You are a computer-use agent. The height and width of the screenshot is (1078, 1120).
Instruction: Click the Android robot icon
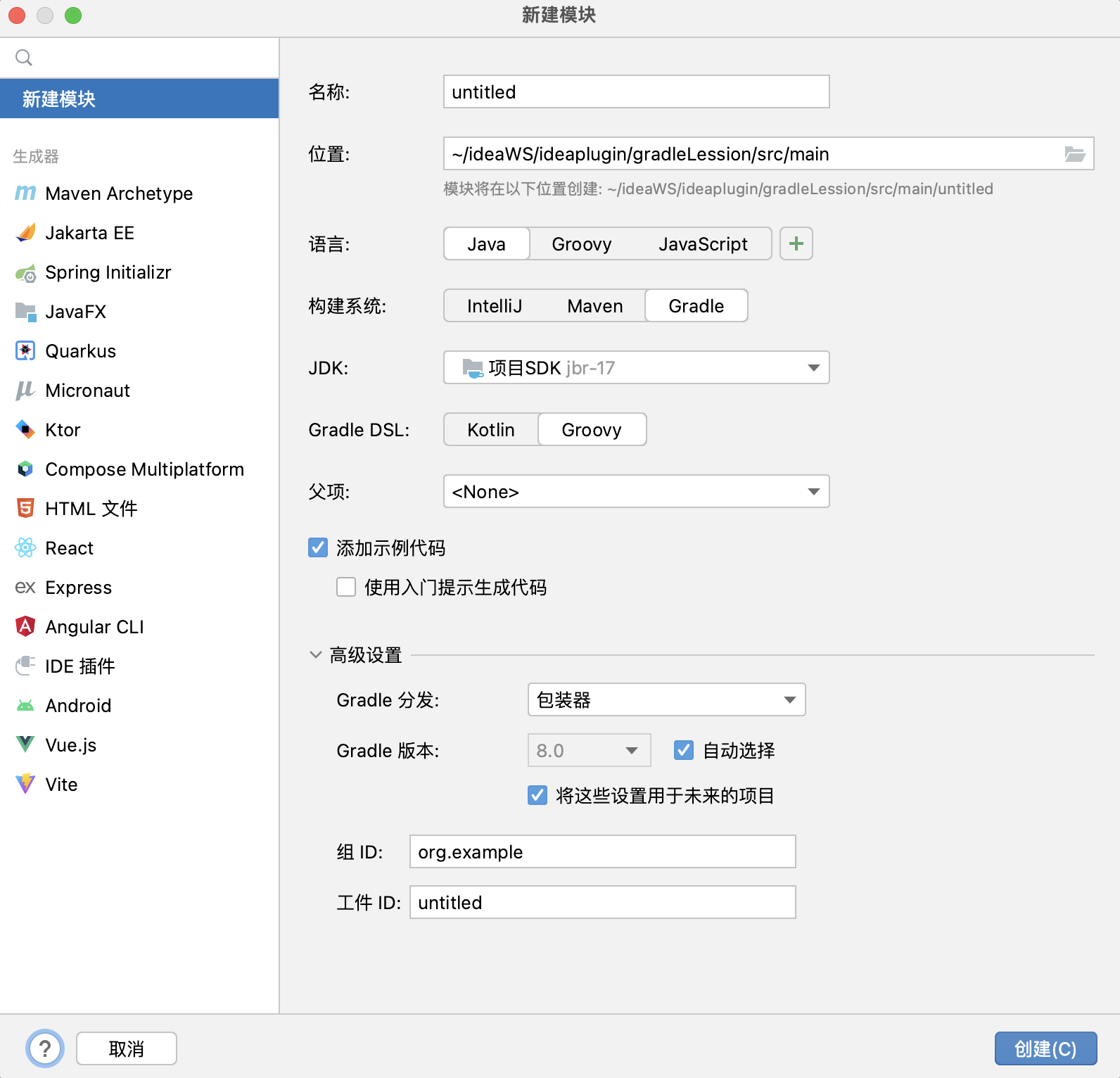25,705
